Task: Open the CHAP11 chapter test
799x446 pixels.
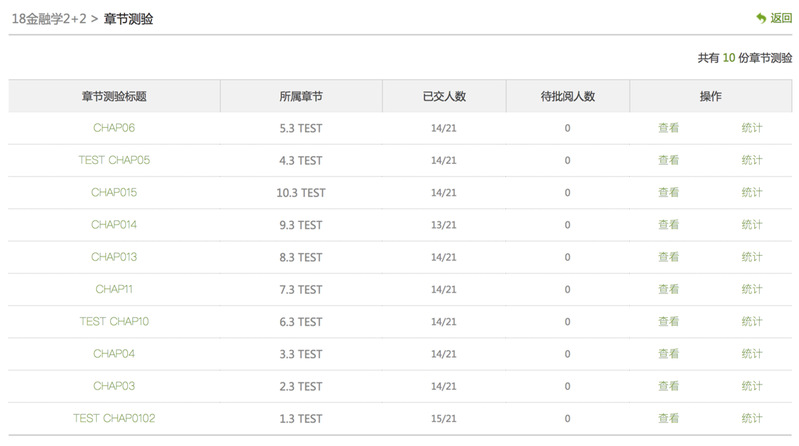Action: [x=114, y=289]
